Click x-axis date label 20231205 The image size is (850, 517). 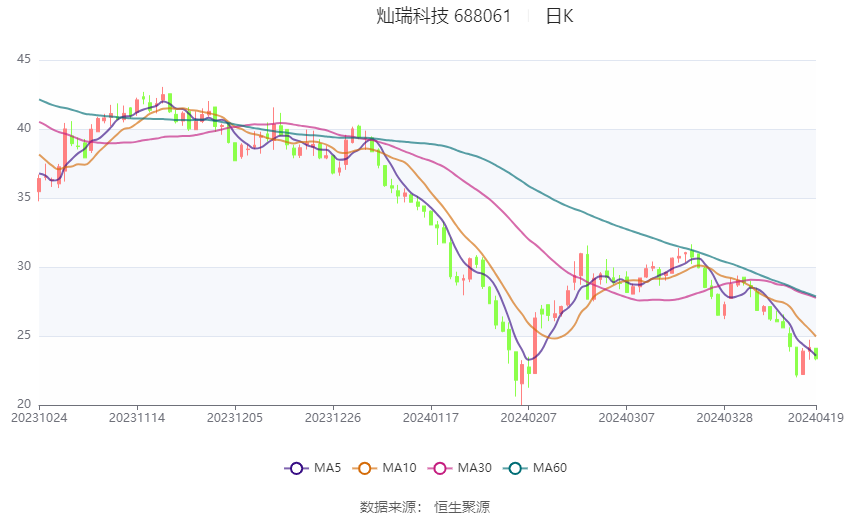235,418
